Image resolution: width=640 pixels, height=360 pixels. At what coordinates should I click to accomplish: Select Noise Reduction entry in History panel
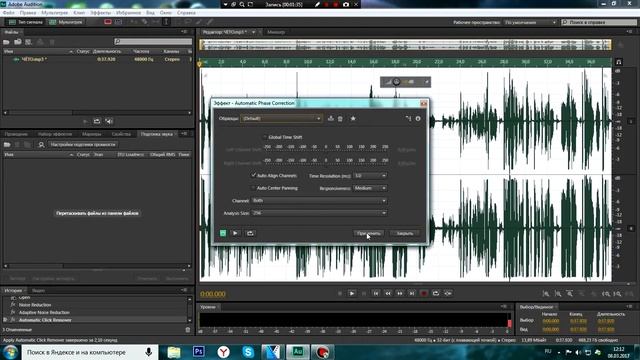[35, 305]
